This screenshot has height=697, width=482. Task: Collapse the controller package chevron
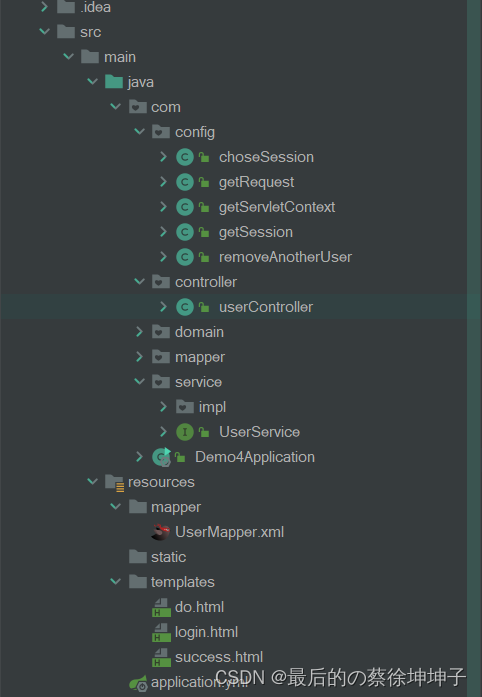(140, 282)
